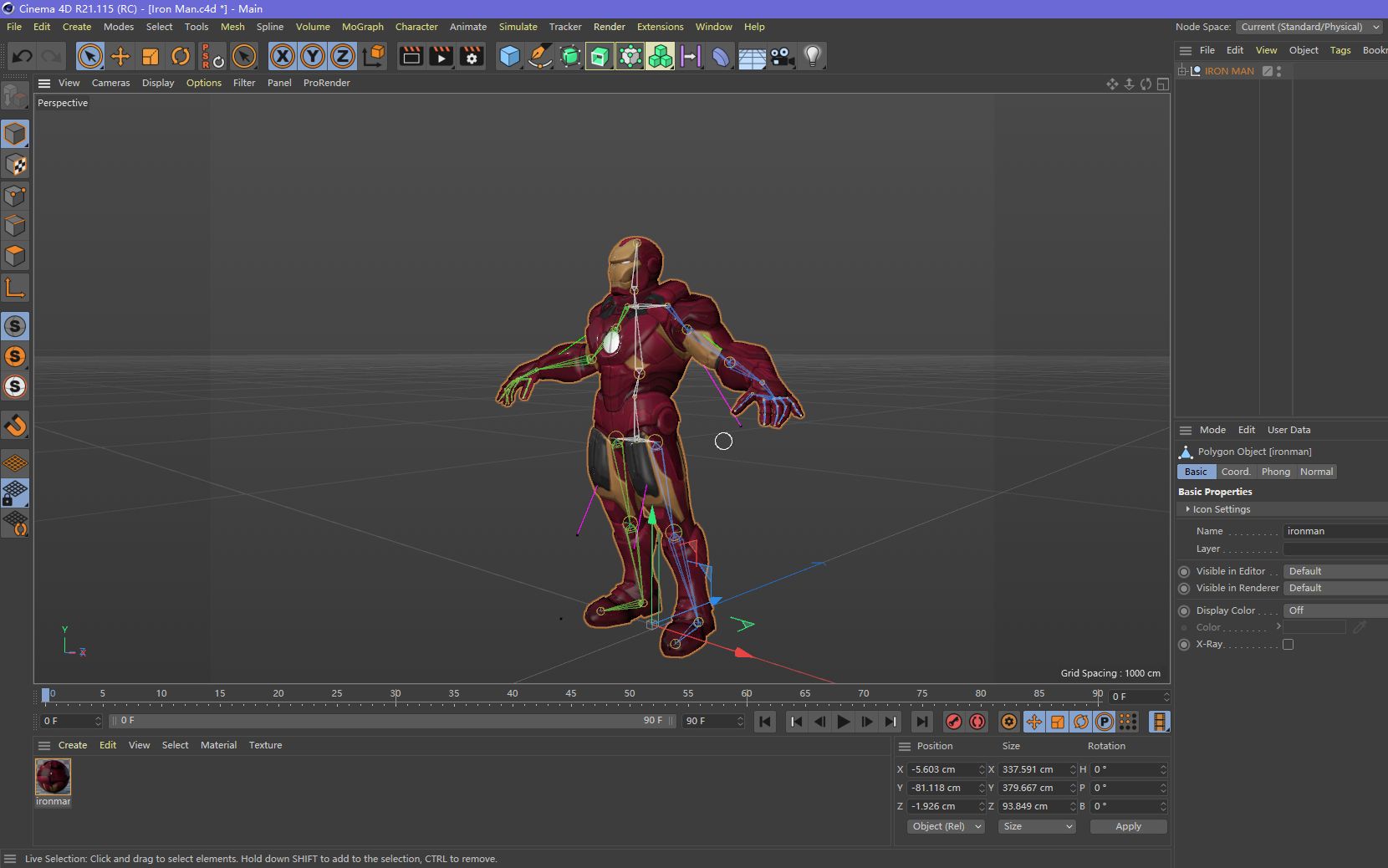Activate the Rotate tool
The image size is (1388, 868).
pyautogui.click(x=181, y=57)
